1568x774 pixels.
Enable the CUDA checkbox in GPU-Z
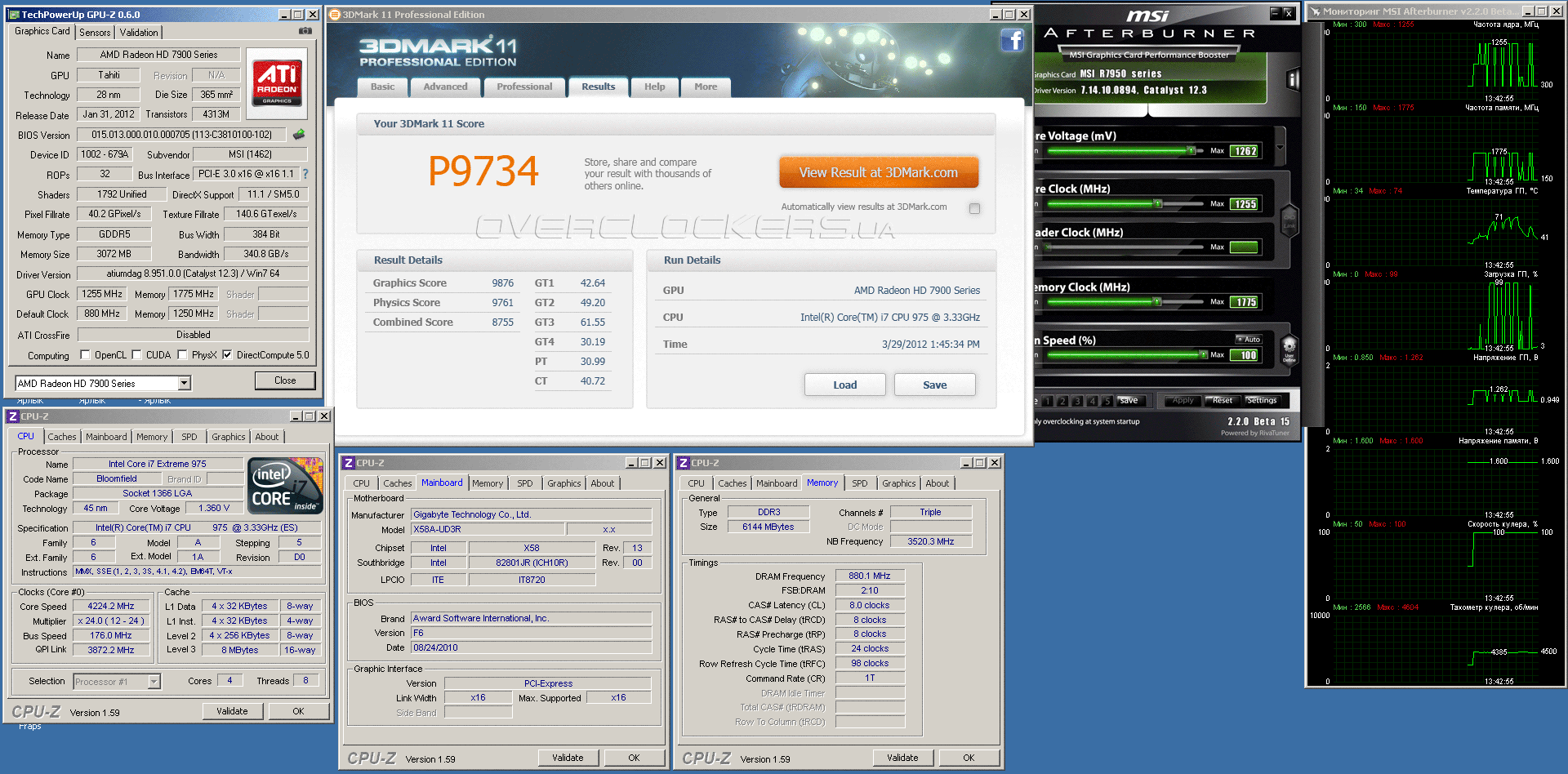[136, 355]
